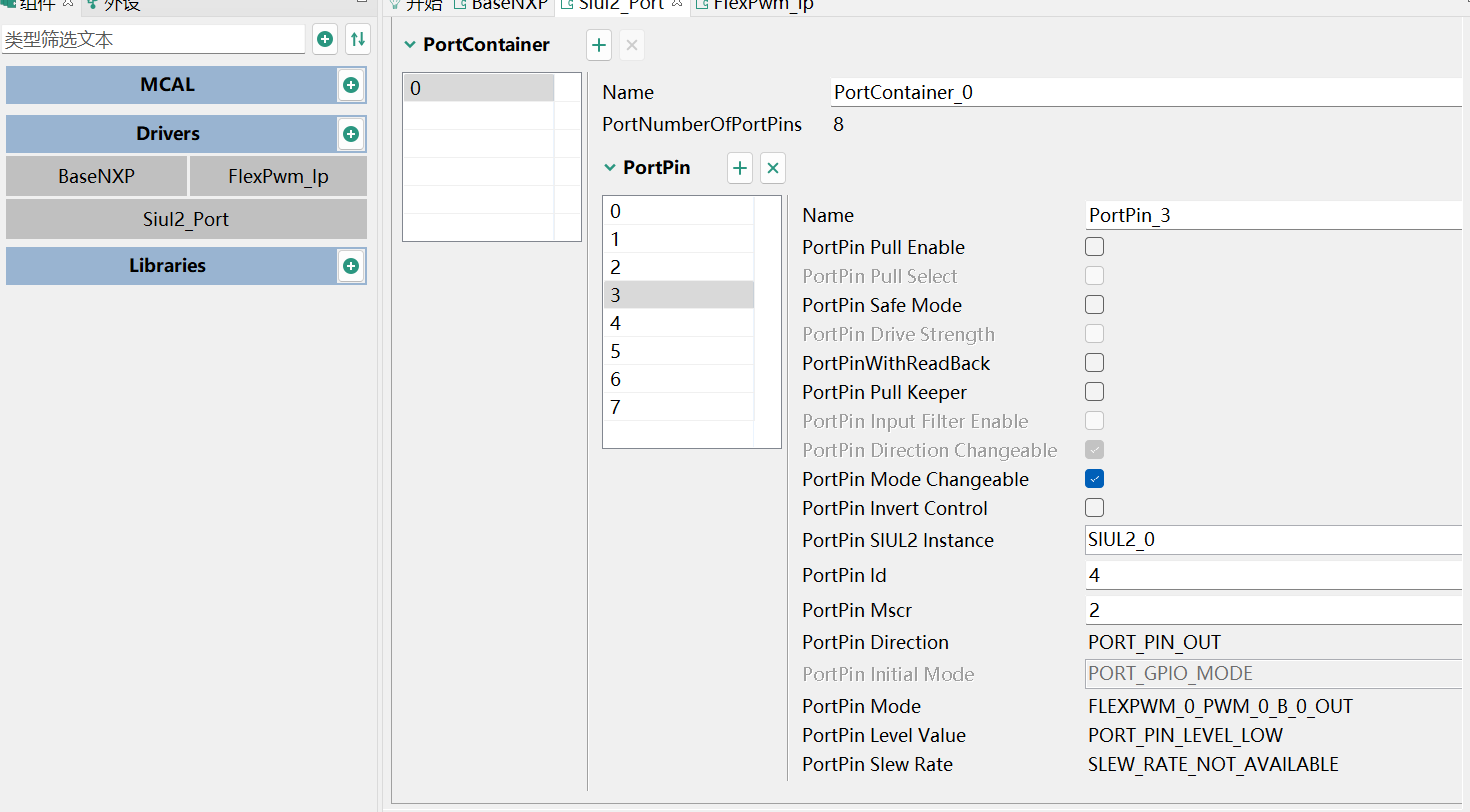This screenshot has width=1470, height=812.
Task: Click the plus icon on the Drivers header
Action: 350,133
